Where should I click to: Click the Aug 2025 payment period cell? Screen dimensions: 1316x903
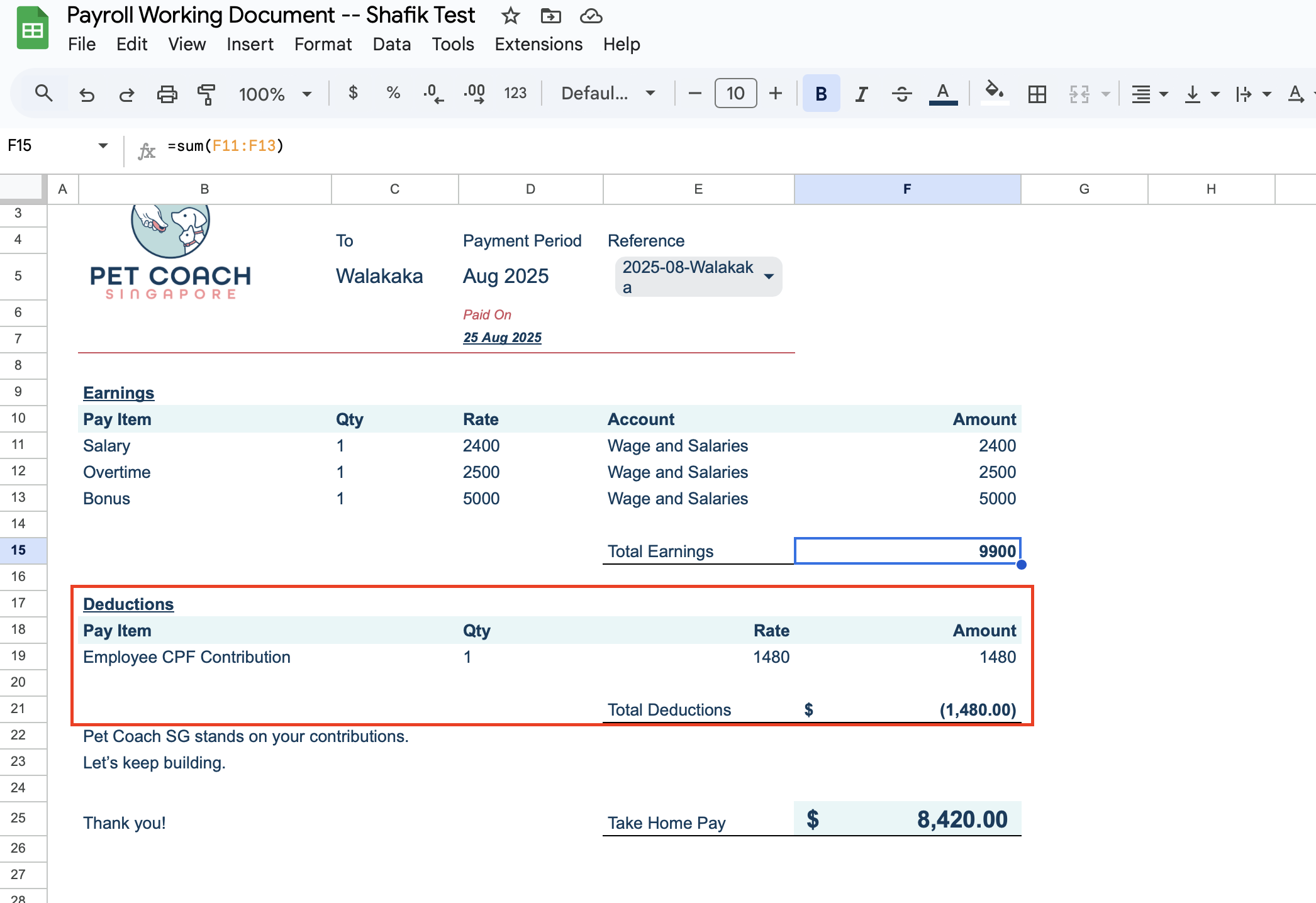tap(506, 276)
